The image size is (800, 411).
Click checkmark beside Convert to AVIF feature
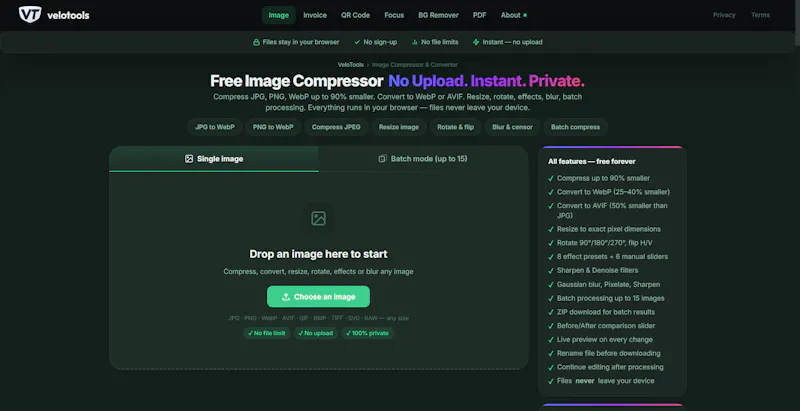tap(551, 206)
